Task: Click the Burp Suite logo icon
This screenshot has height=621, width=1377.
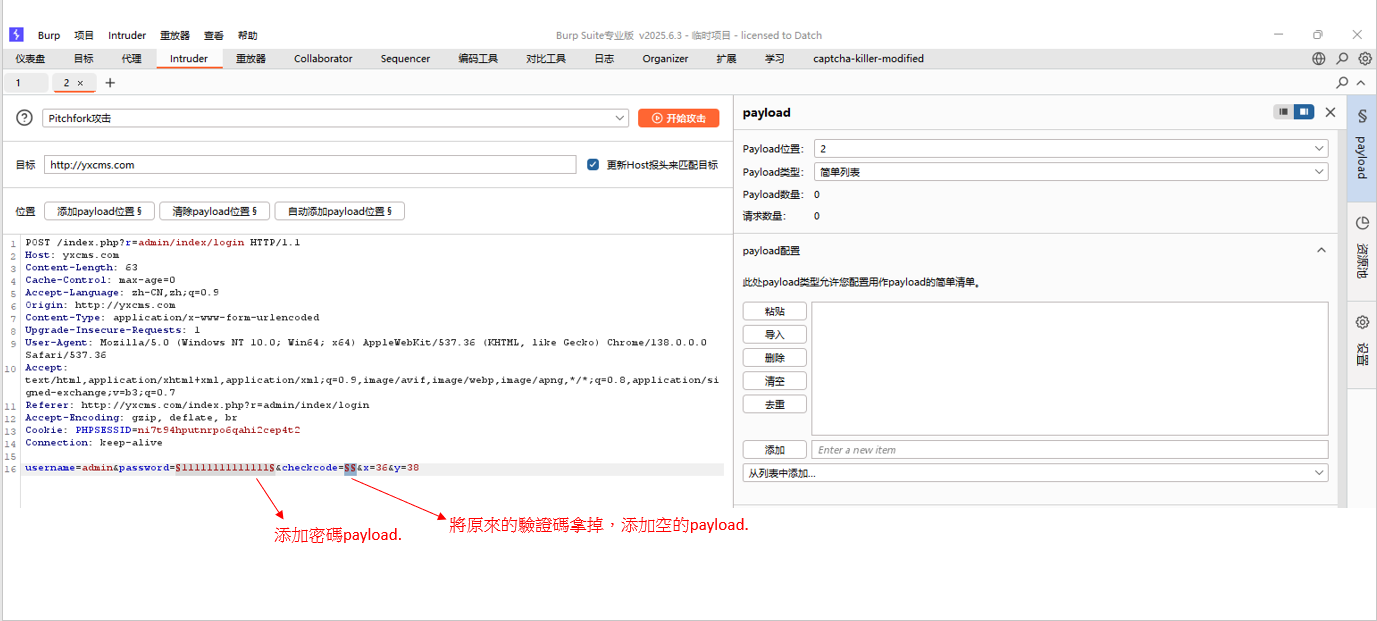Action: tap(16, 35)
